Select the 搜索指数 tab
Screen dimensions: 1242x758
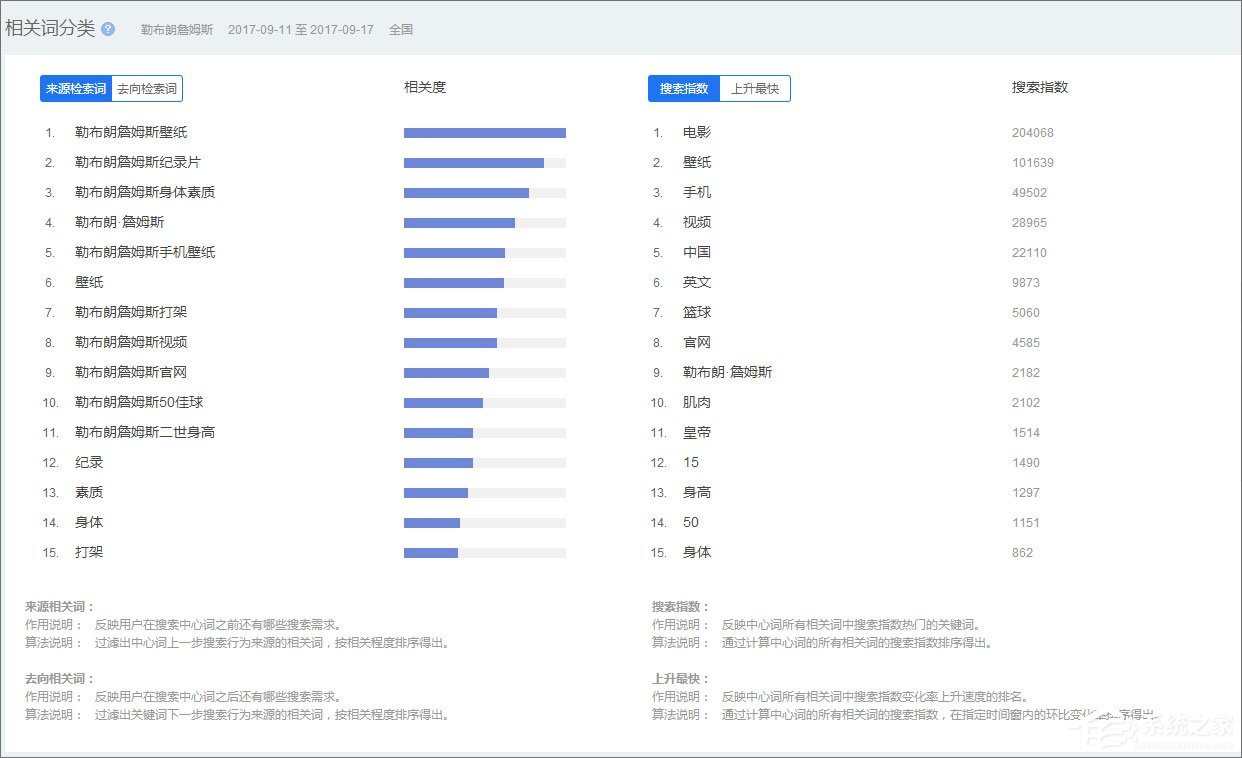click(683, 88)
